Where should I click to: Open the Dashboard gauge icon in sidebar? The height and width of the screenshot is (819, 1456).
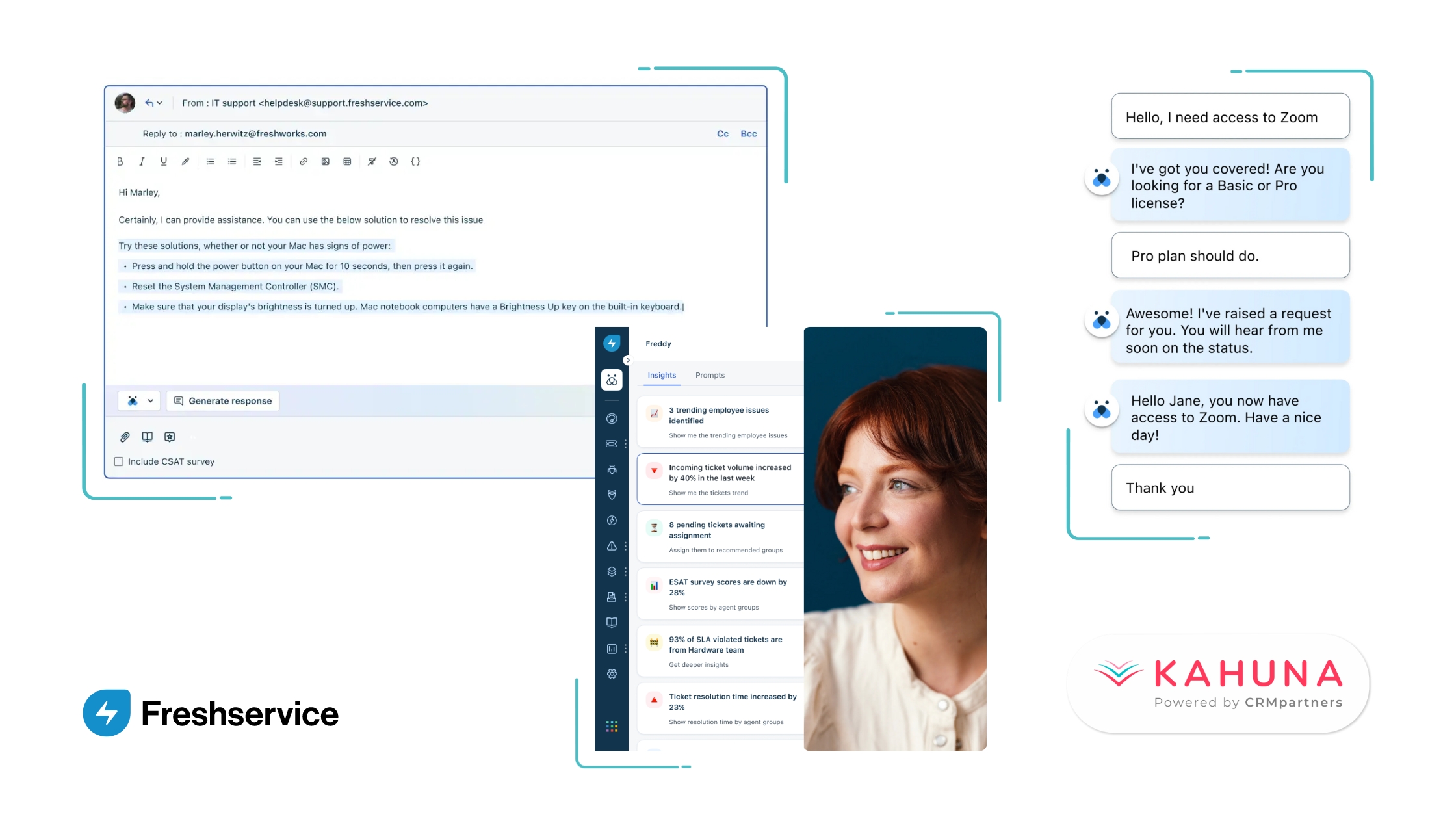[x=612, y=419]
